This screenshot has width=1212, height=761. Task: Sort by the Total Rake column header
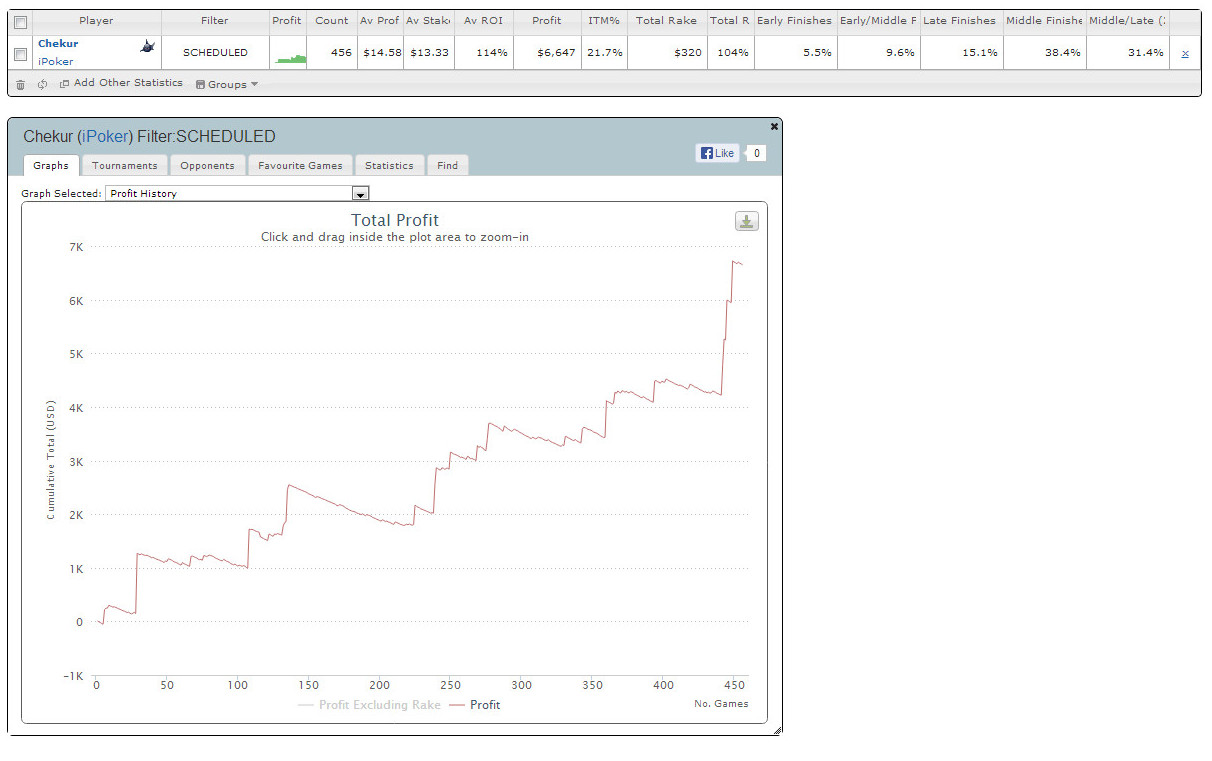tap(666, 20)
